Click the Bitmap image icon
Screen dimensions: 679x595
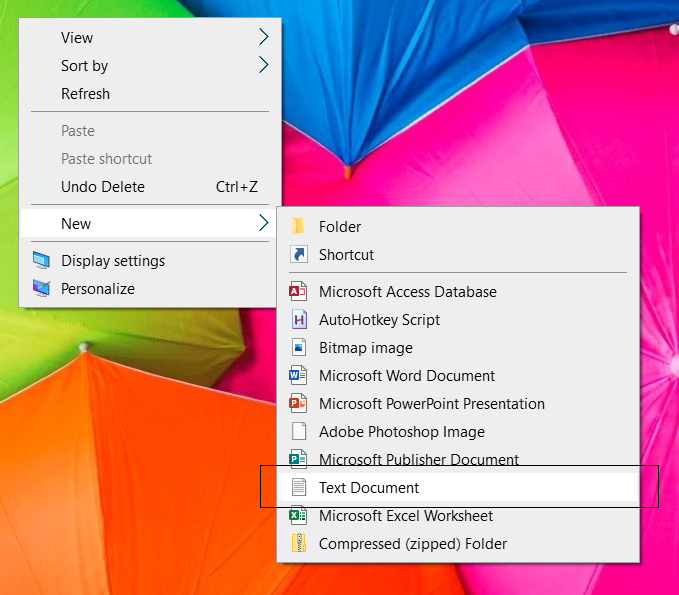(x=299, y=348)
